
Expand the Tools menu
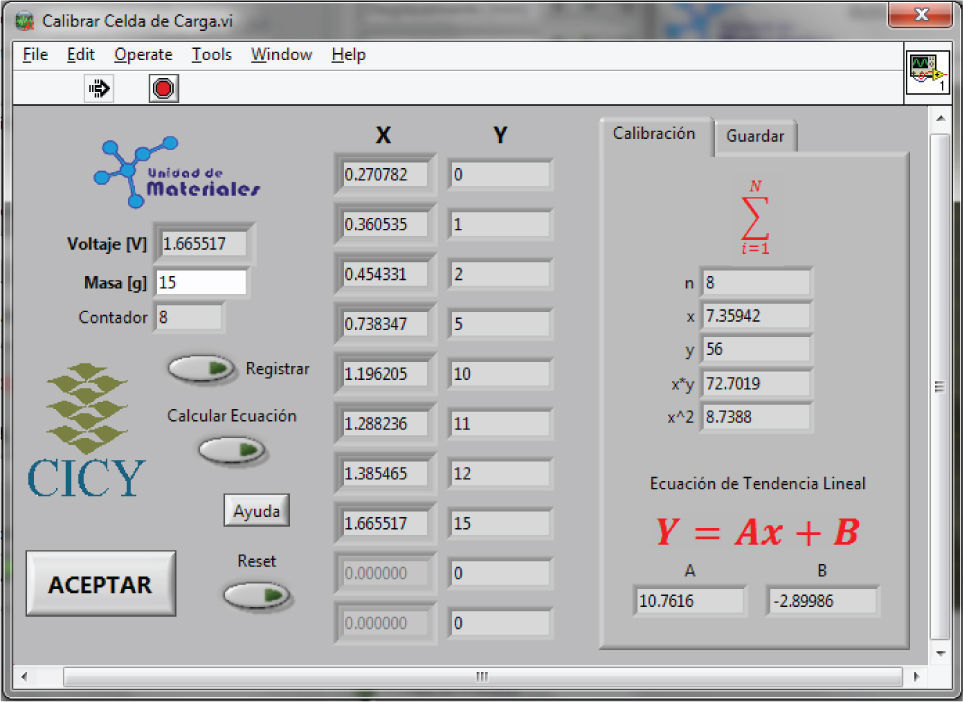point(211,55)
